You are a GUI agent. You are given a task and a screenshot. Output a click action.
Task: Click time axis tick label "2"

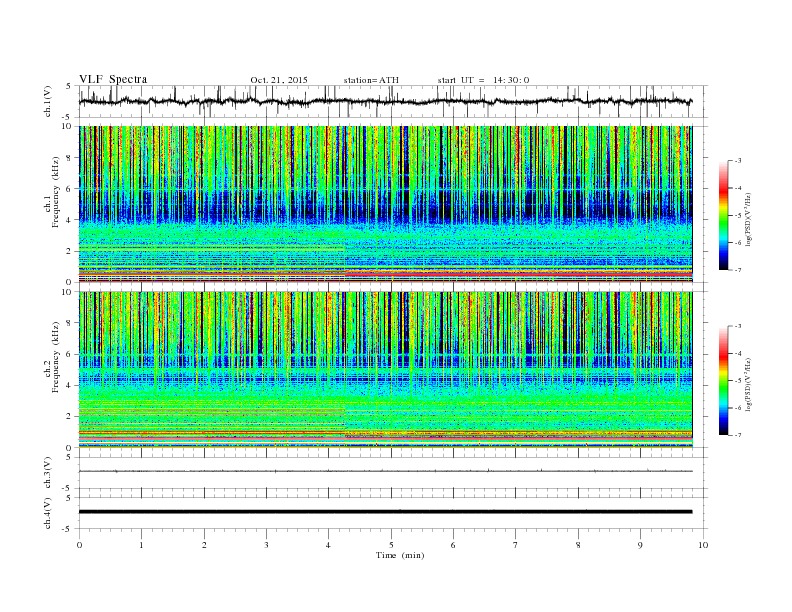(204, 545)
